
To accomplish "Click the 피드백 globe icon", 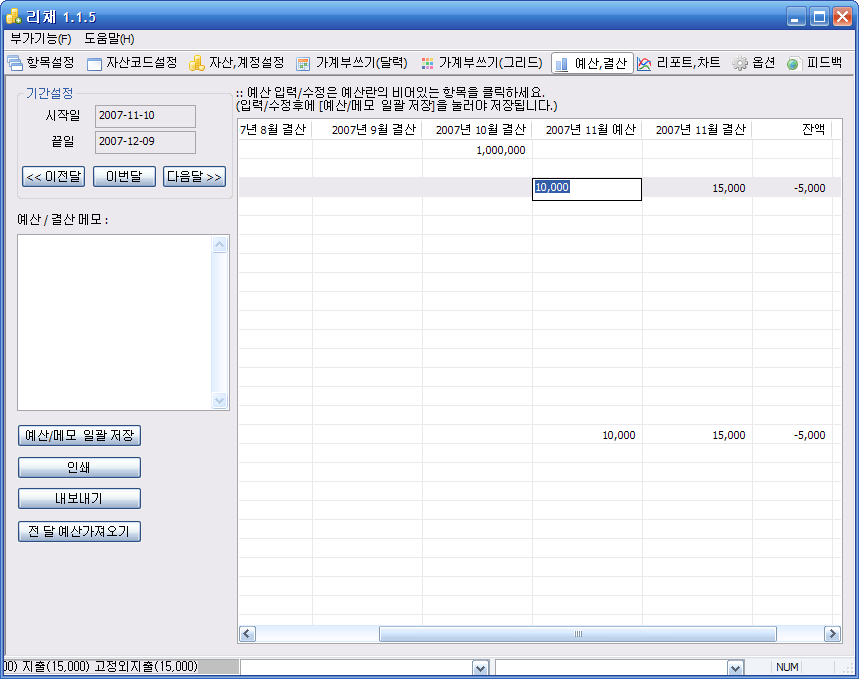I will [794, 63].
